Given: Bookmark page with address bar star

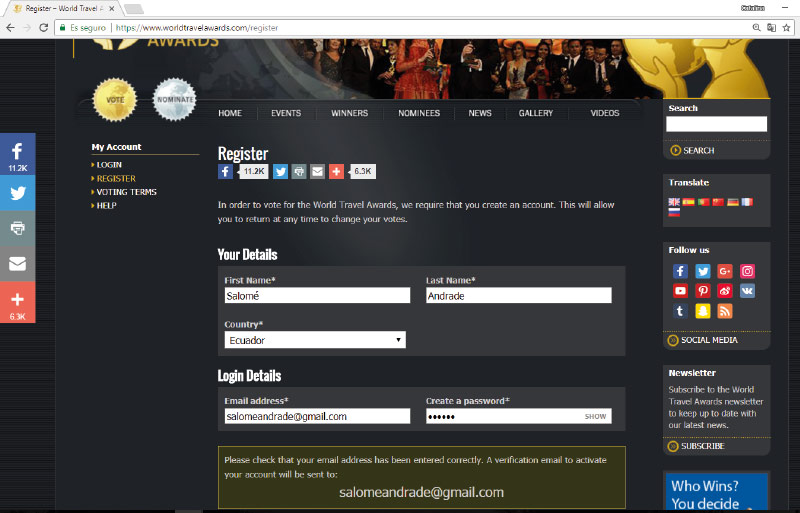Looking at the screenshot, I should 786,28.
